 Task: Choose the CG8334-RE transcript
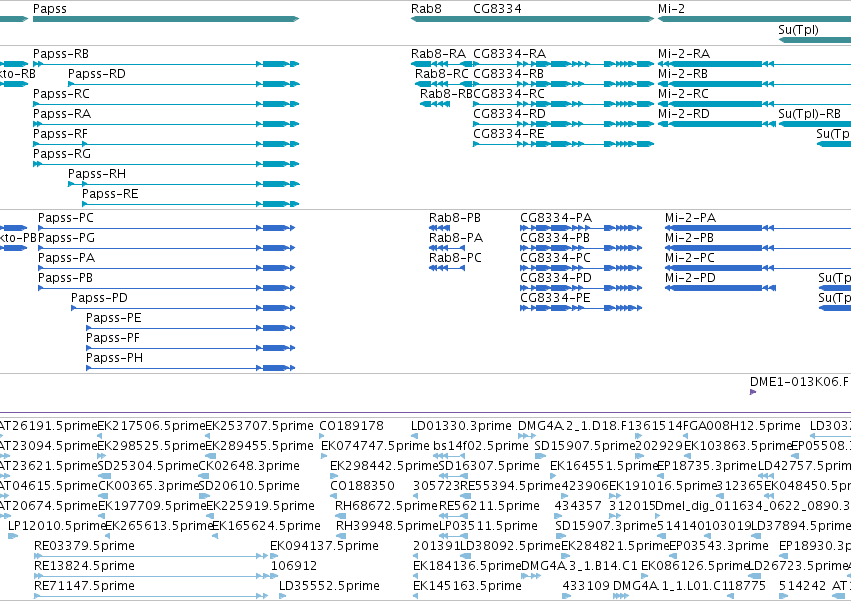[509, 134]
